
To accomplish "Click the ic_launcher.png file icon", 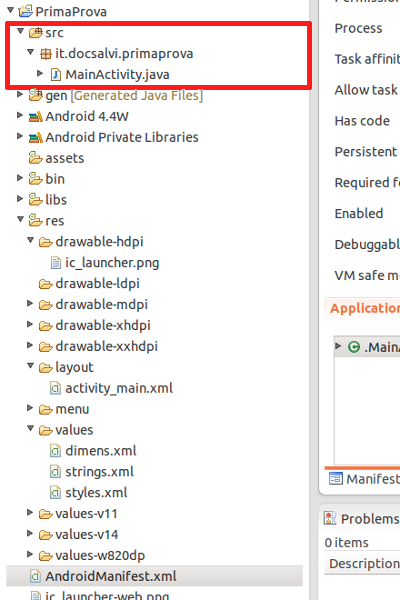I will (56, 262).
